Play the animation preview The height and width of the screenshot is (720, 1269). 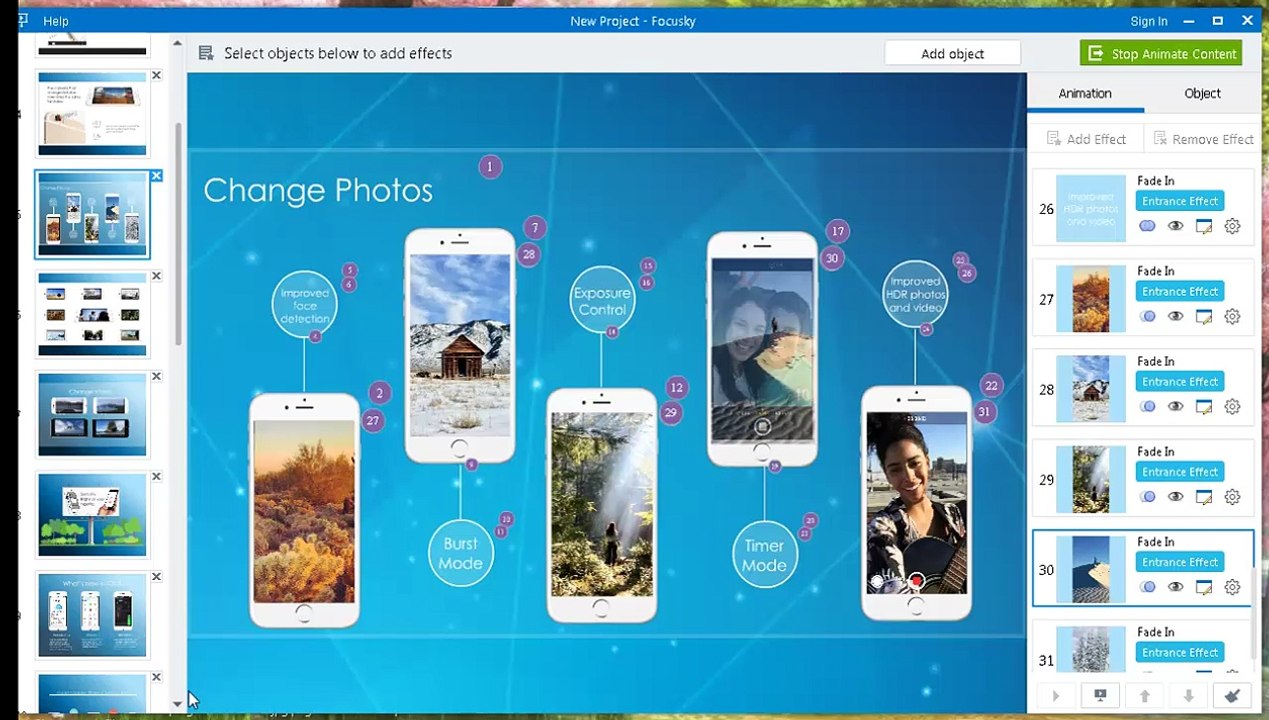click(1056, 696)
